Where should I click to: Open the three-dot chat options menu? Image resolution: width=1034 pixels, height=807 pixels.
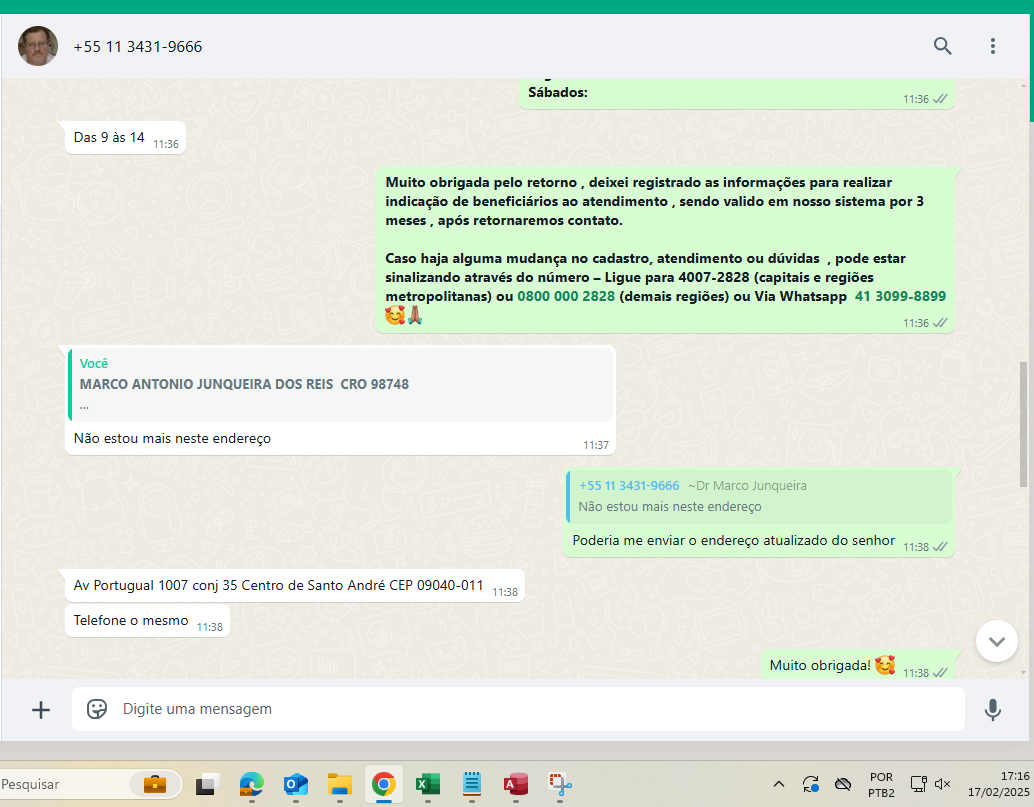pos(992,46)
